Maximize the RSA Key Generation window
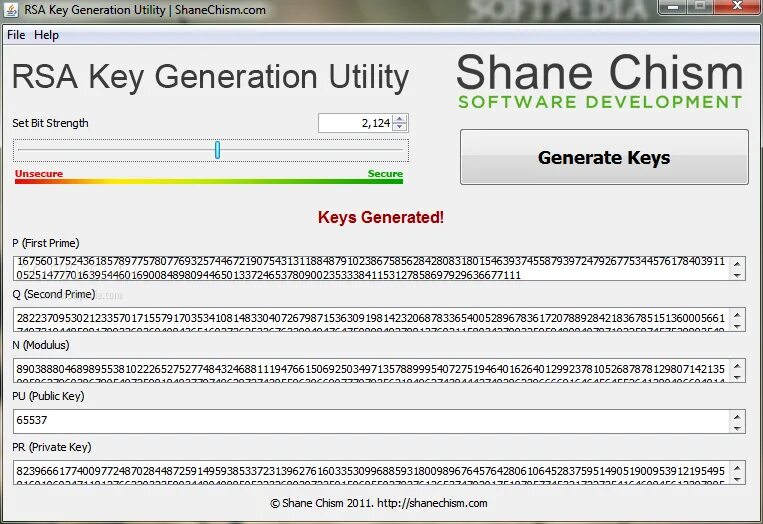763x524 pixels. tap(701, 7)
